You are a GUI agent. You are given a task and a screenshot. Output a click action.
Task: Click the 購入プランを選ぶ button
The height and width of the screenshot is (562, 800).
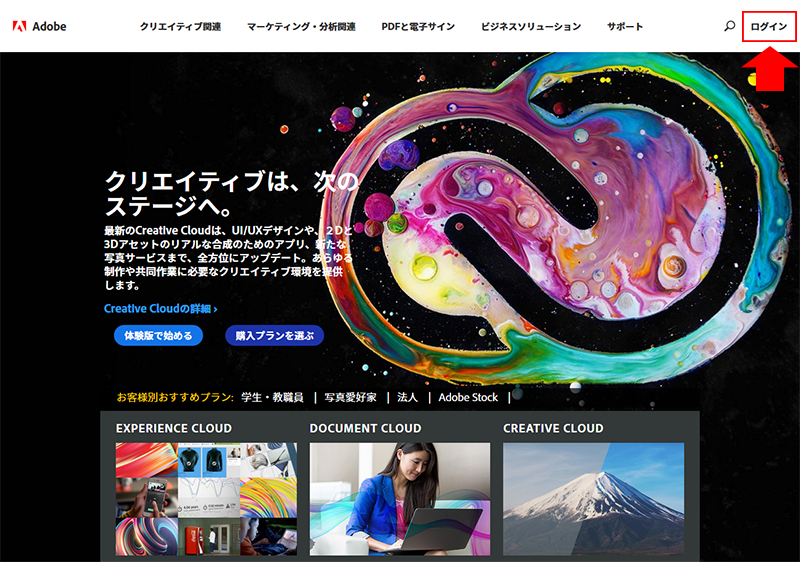274,336
